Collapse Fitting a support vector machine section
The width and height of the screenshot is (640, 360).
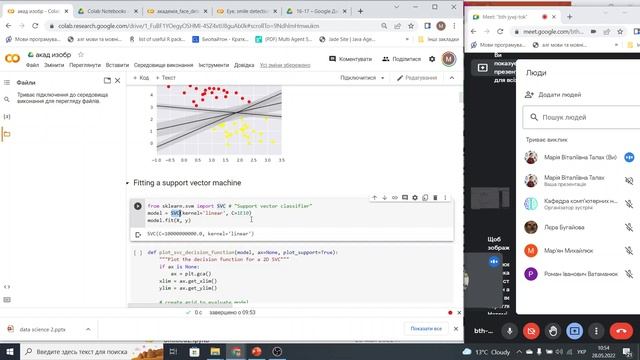click(x=127, y=183)
